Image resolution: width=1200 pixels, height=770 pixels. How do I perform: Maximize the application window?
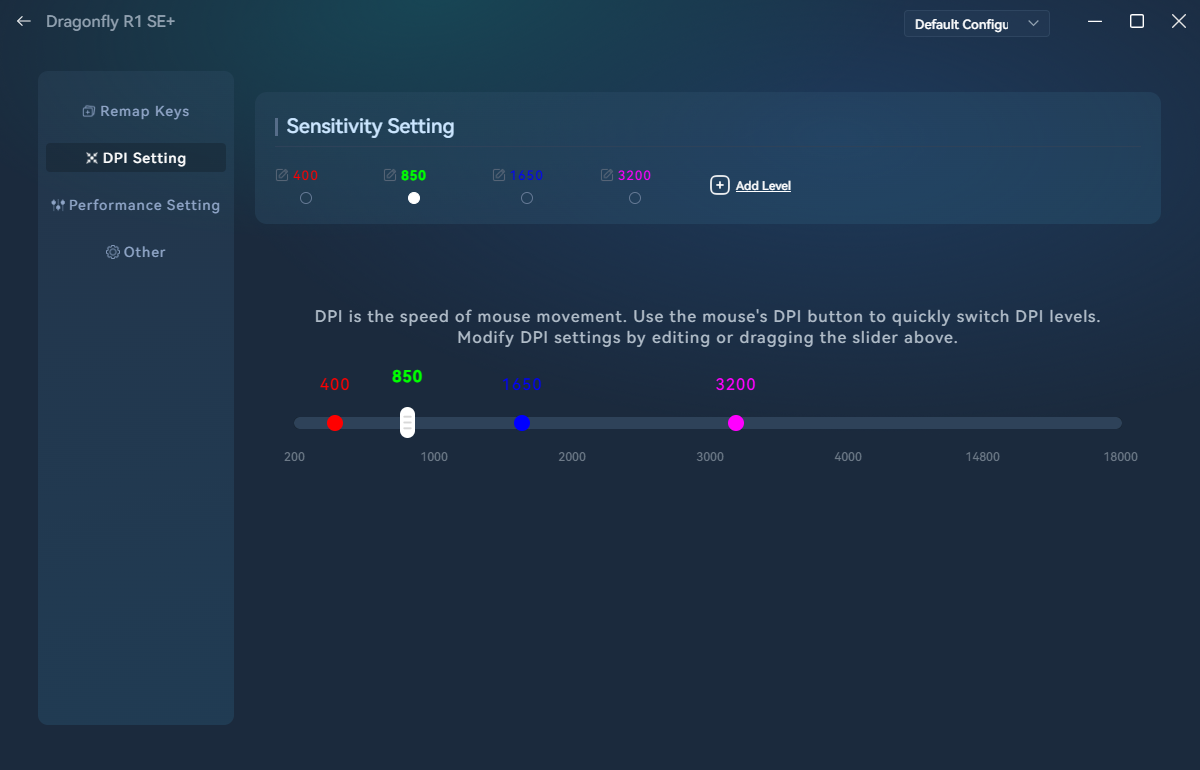[x=1137, y=21]
